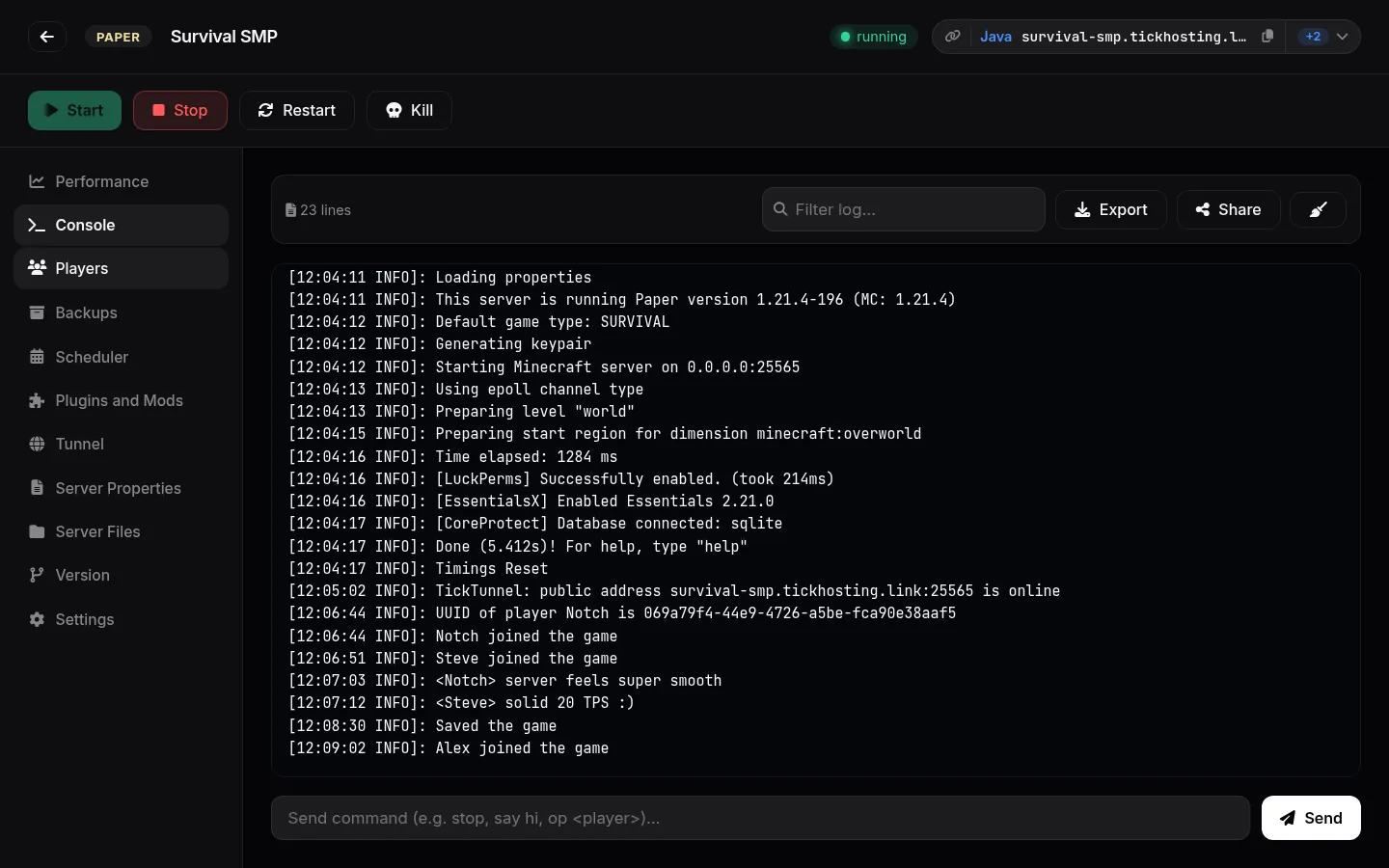This screenshot has width=1389, height=868.
Task: Open the Scheduler section
Action: click(122, 357)
